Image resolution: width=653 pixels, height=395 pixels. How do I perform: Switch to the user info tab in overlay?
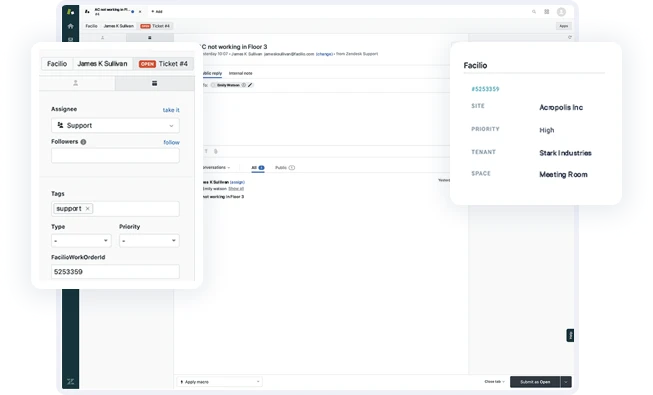pos(76,83)
